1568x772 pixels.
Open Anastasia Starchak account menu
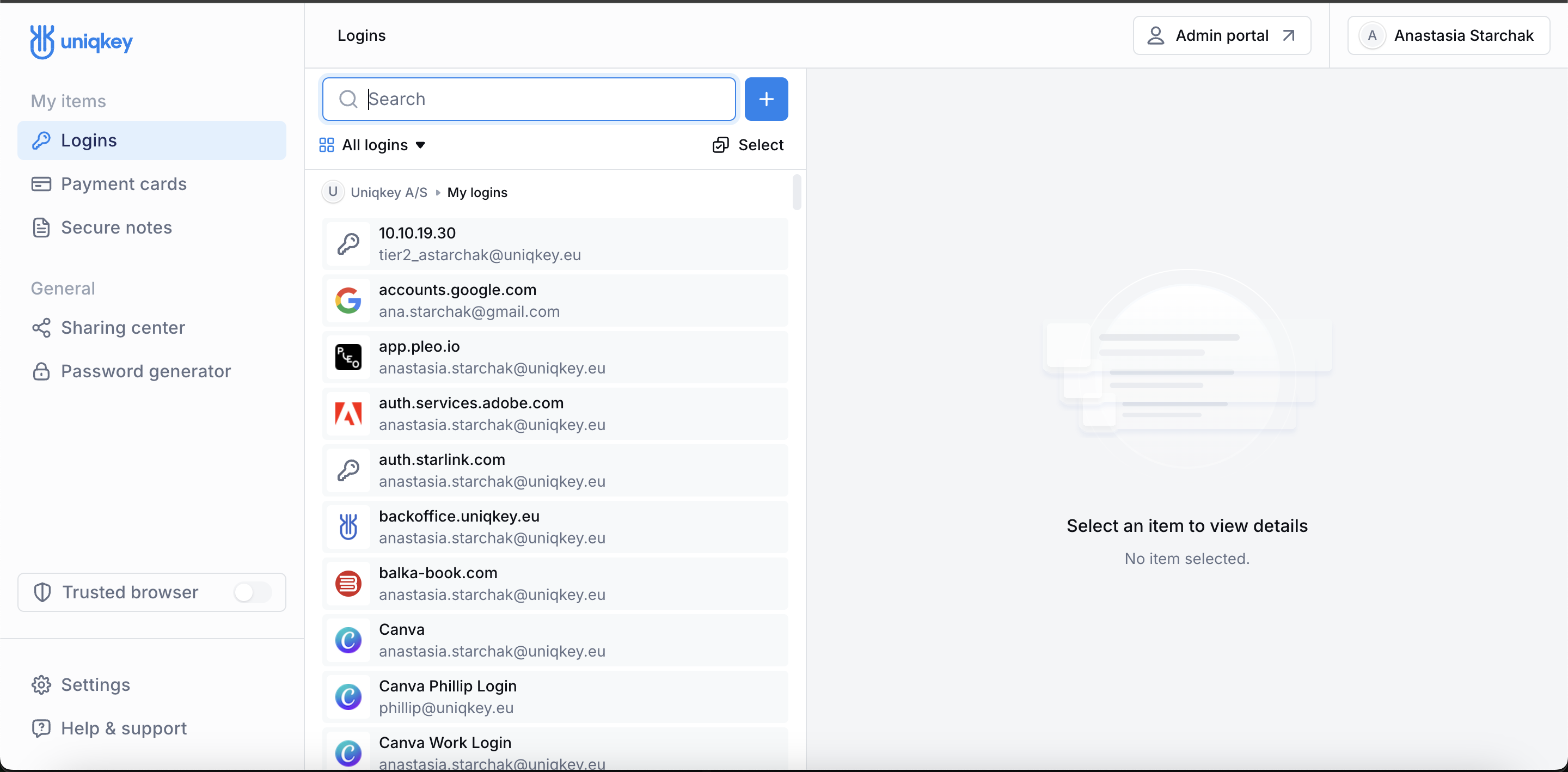(x=1448, y=35)
